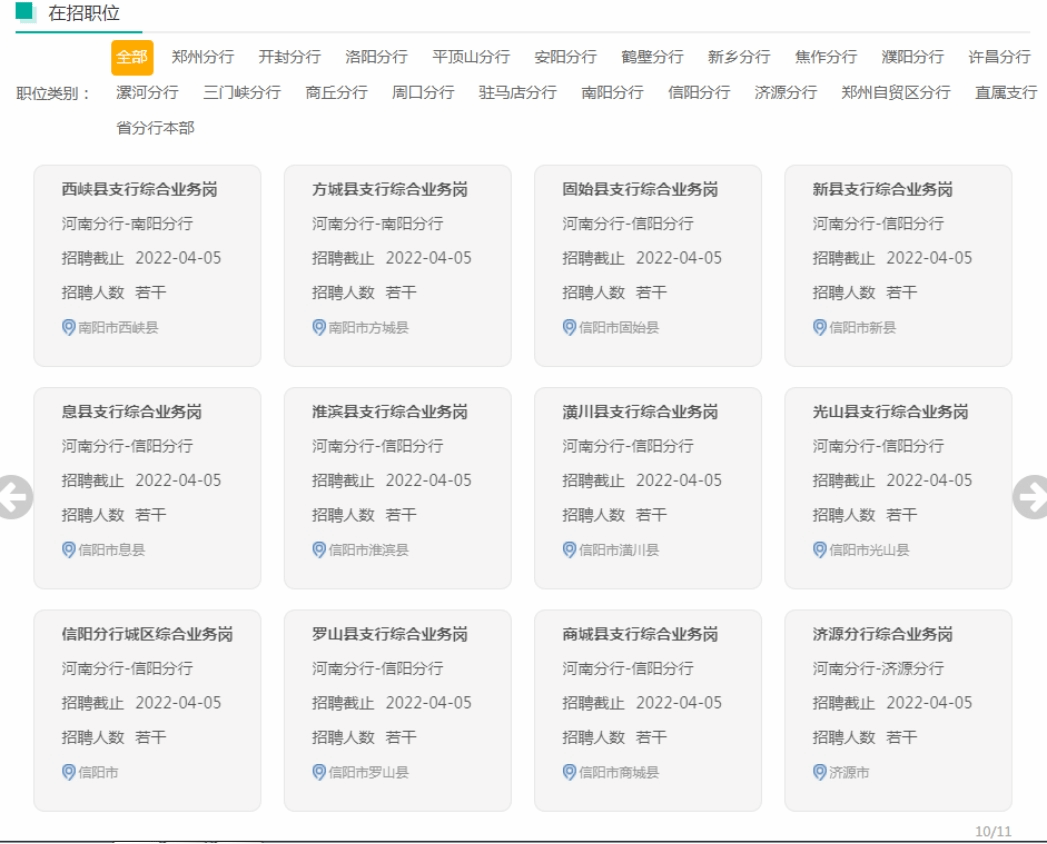Click location pin icon on 信阳分行城区 card
Image resolution: width=1047 pixels, height=844 pixels.
click(x=68, y=772)
